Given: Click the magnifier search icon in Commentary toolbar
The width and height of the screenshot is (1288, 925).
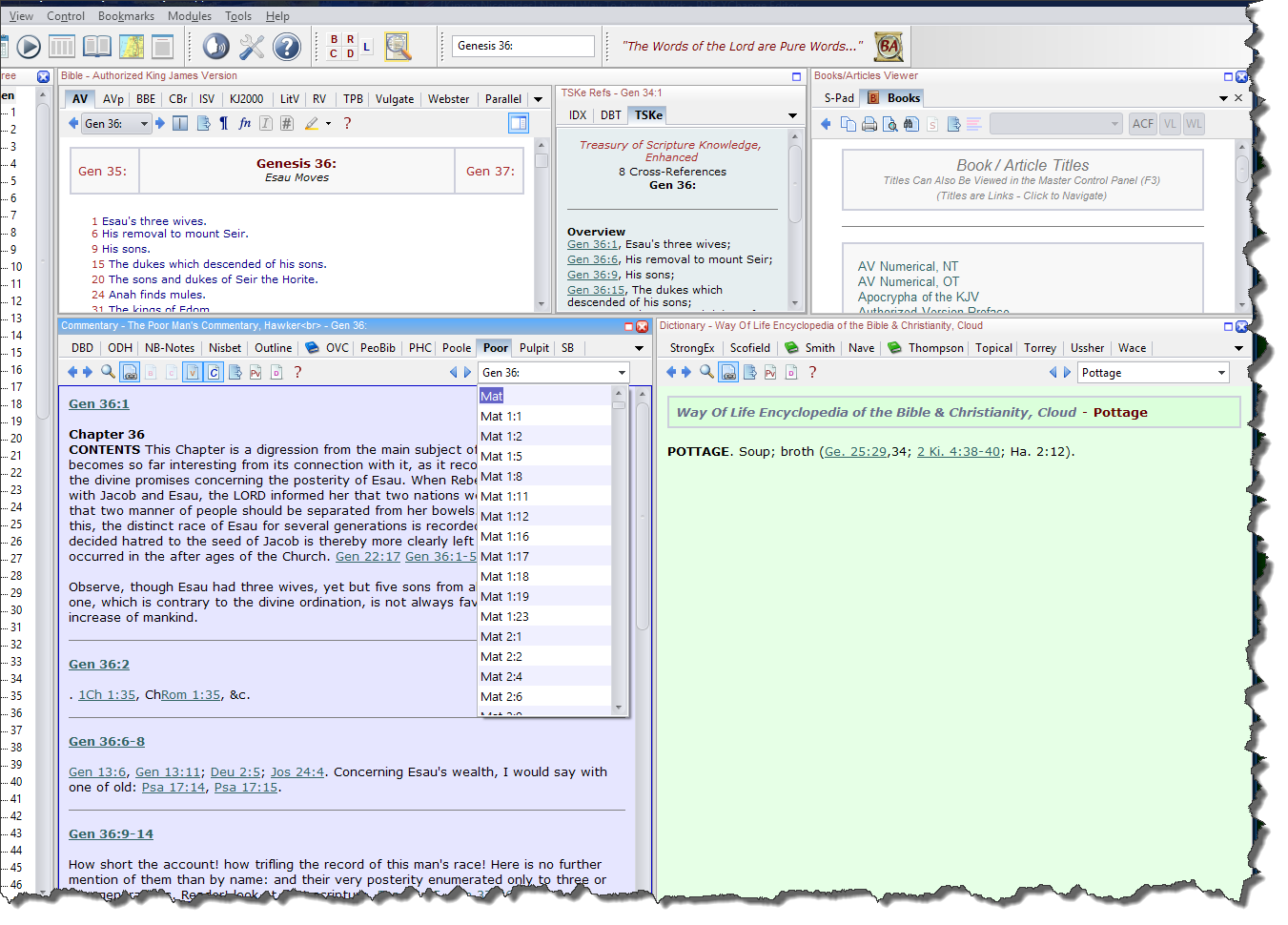Looking at the screenshot, I should (x=109, y=372).
